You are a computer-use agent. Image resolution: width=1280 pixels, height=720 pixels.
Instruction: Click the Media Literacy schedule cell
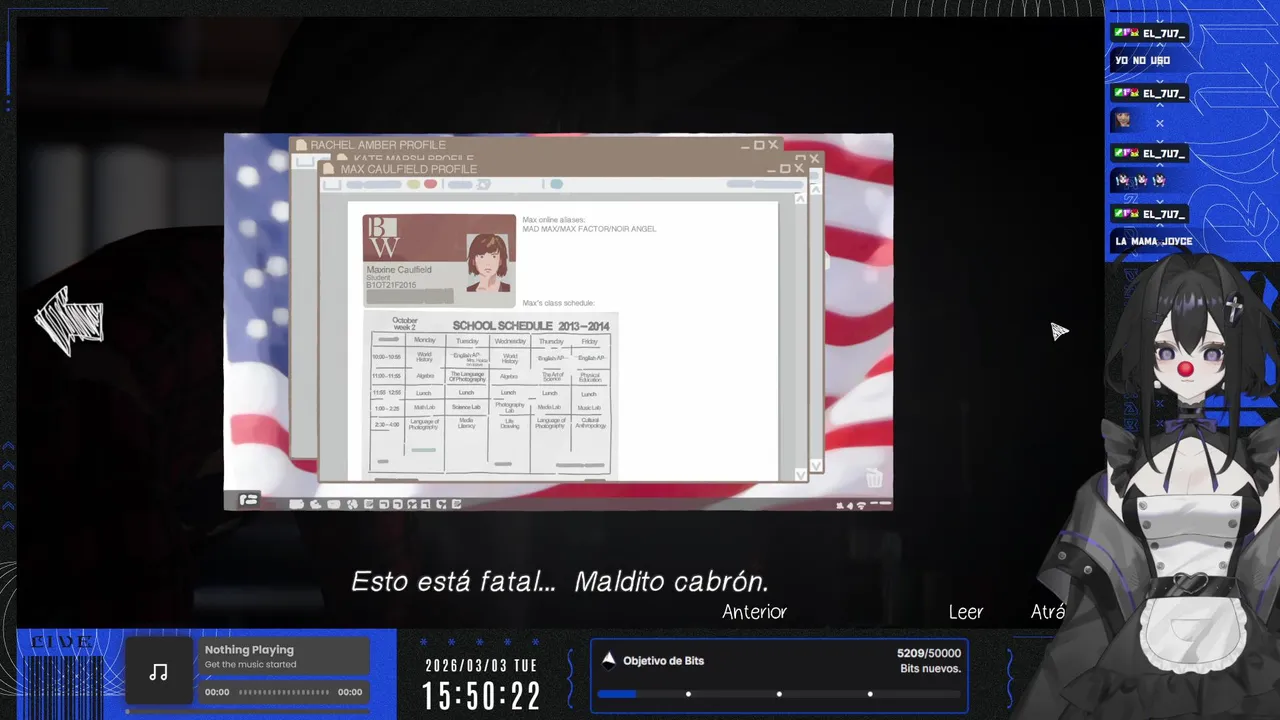(466, 423)
